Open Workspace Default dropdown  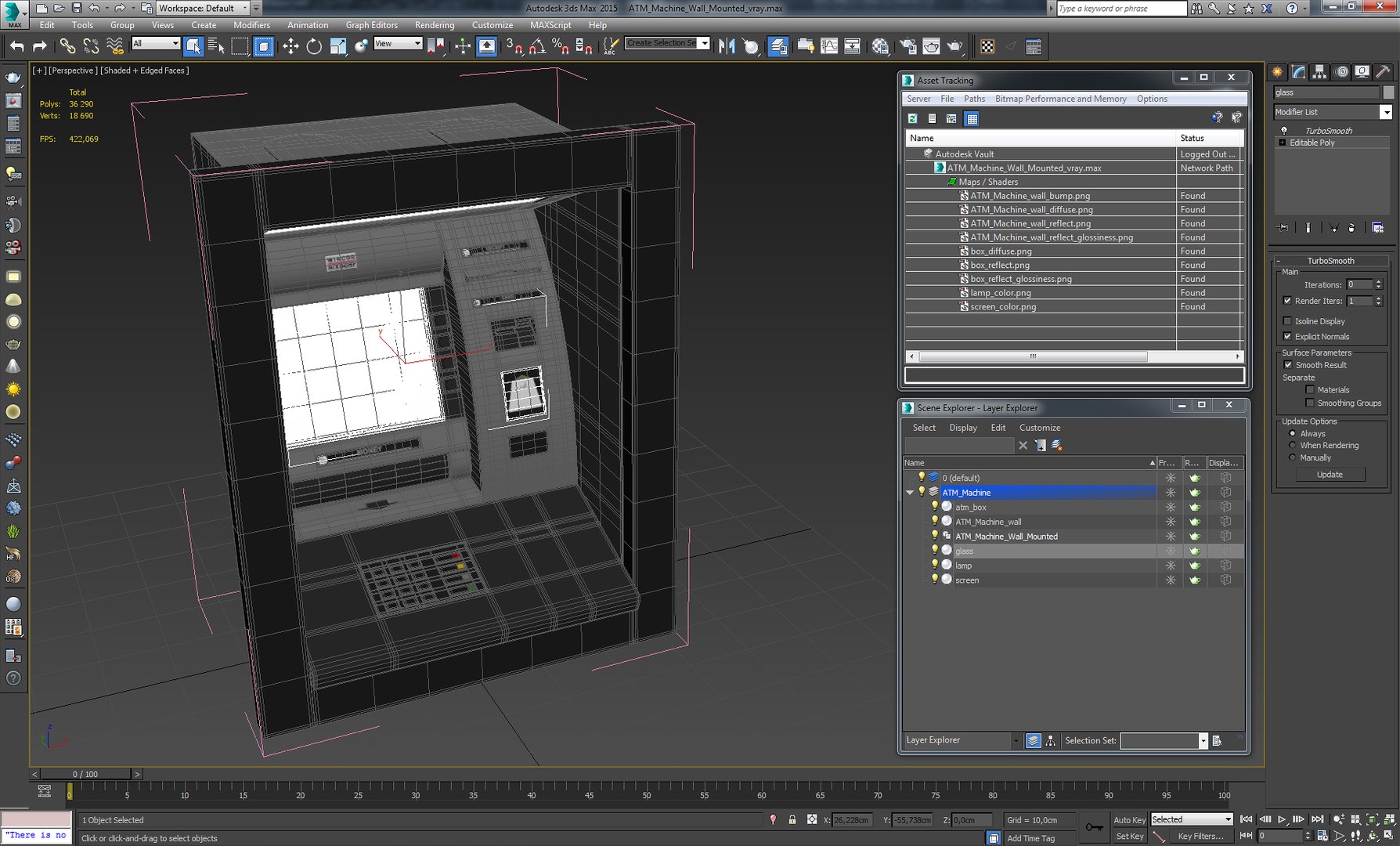[x=244, y=8]
